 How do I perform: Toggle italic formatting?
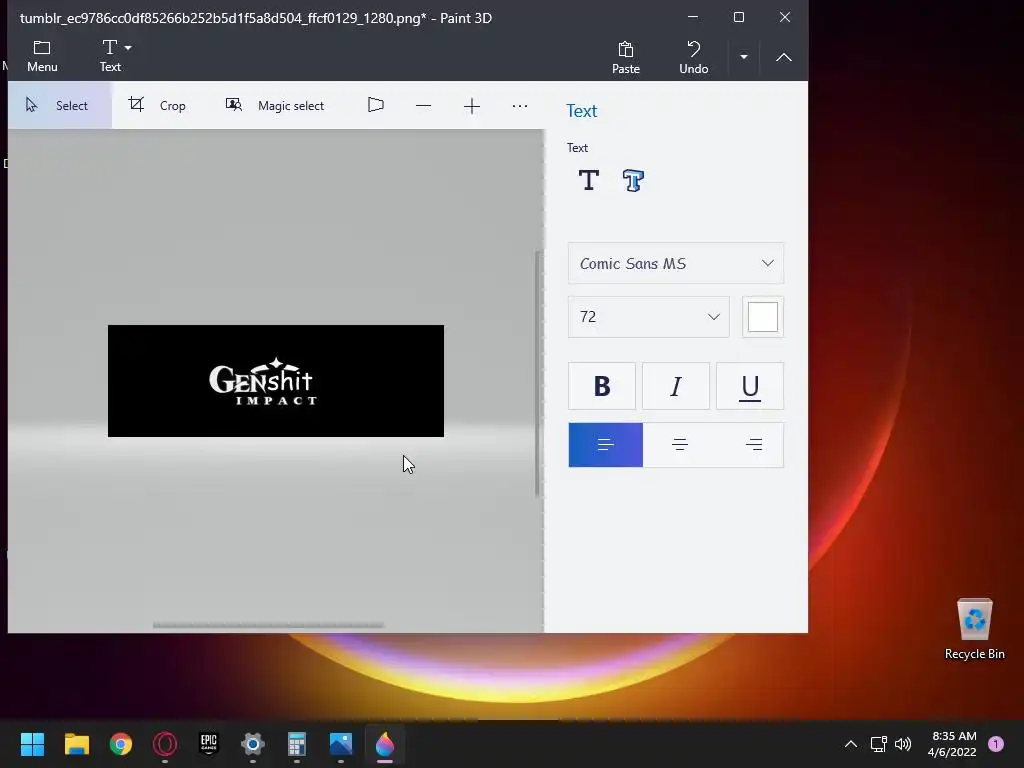(x=676, y=386)
